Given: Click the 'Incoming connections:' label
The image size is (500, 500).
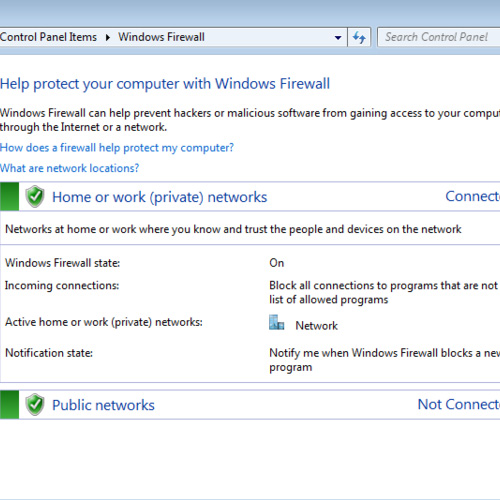Looking at the screenshot, I should pos(62,286).
